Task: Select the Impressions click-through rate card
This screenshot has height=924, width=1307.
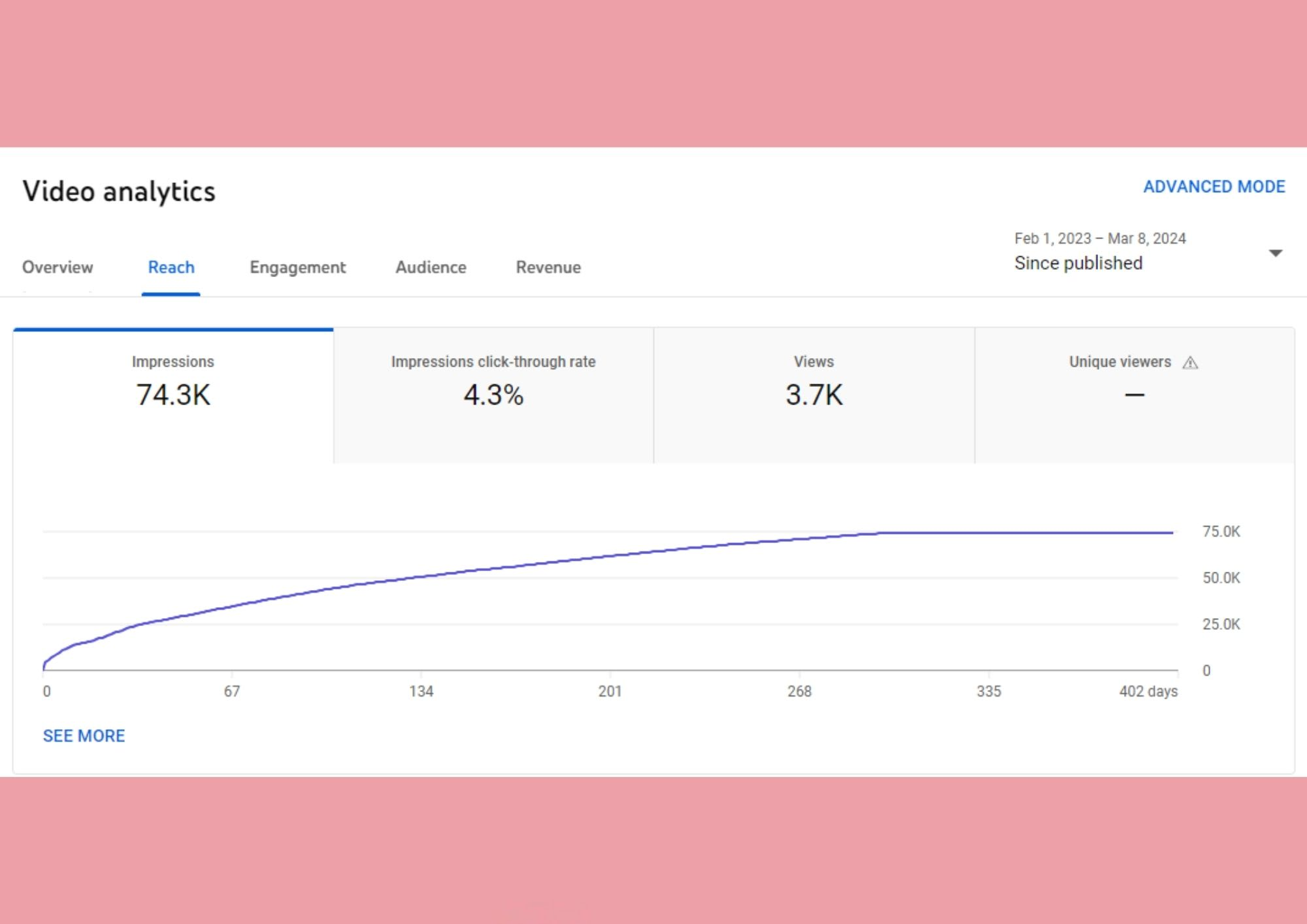Action: [x=493, y=396]
